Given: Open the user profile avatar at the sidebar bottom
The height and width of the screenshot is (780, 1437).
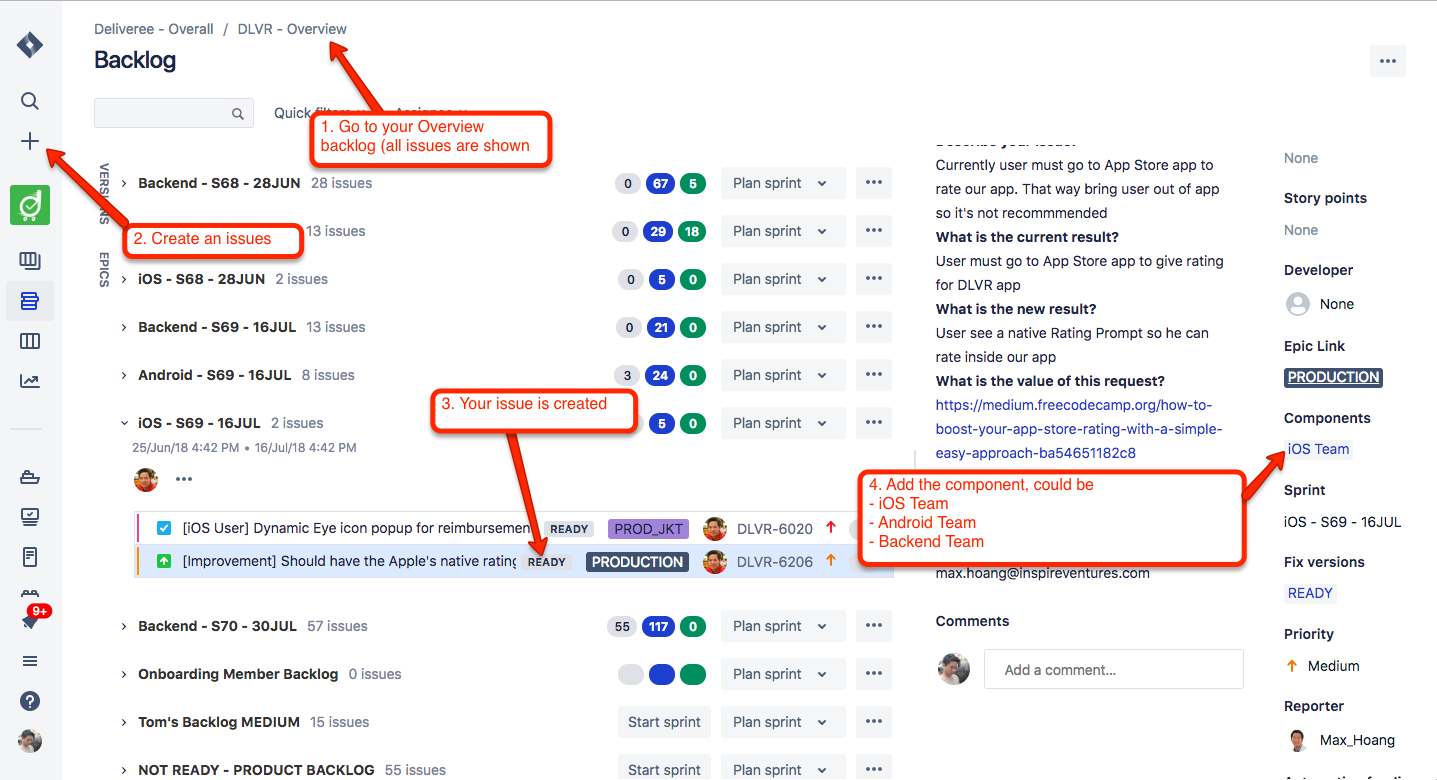Looking at the screenshot, I should pyautogui.click(x=30, y=741).
